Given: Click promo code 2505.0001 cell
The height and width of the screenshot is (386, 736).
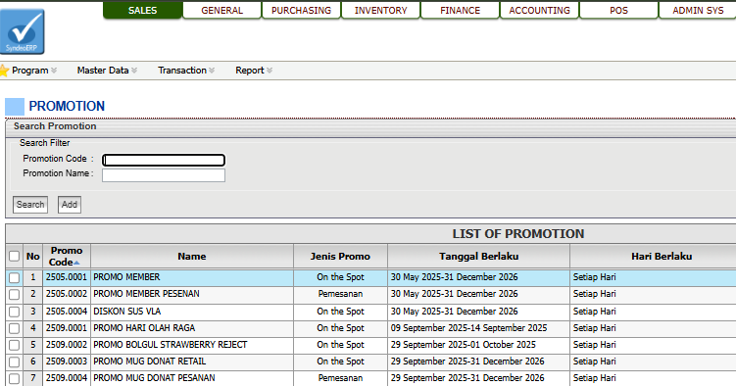Looking at the screenshot, I should point(66,277).
